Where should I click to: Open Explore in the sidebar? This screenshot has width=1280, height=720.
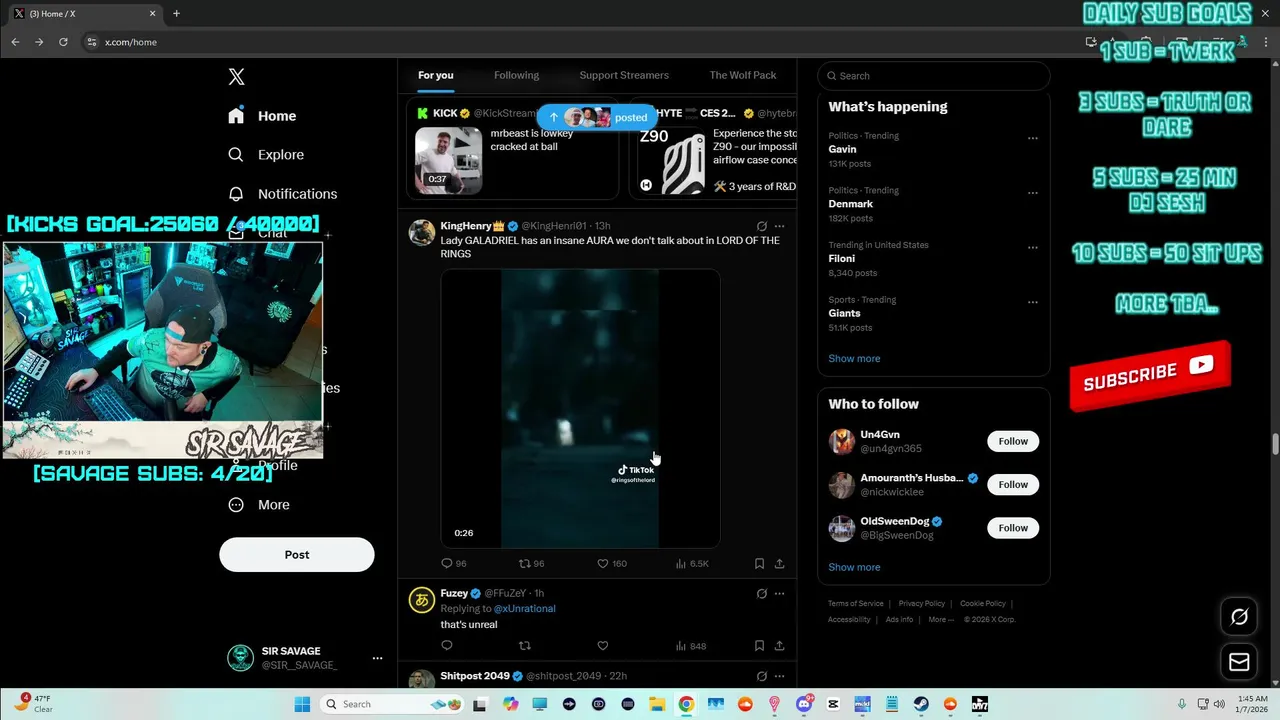tap(266, 155)
